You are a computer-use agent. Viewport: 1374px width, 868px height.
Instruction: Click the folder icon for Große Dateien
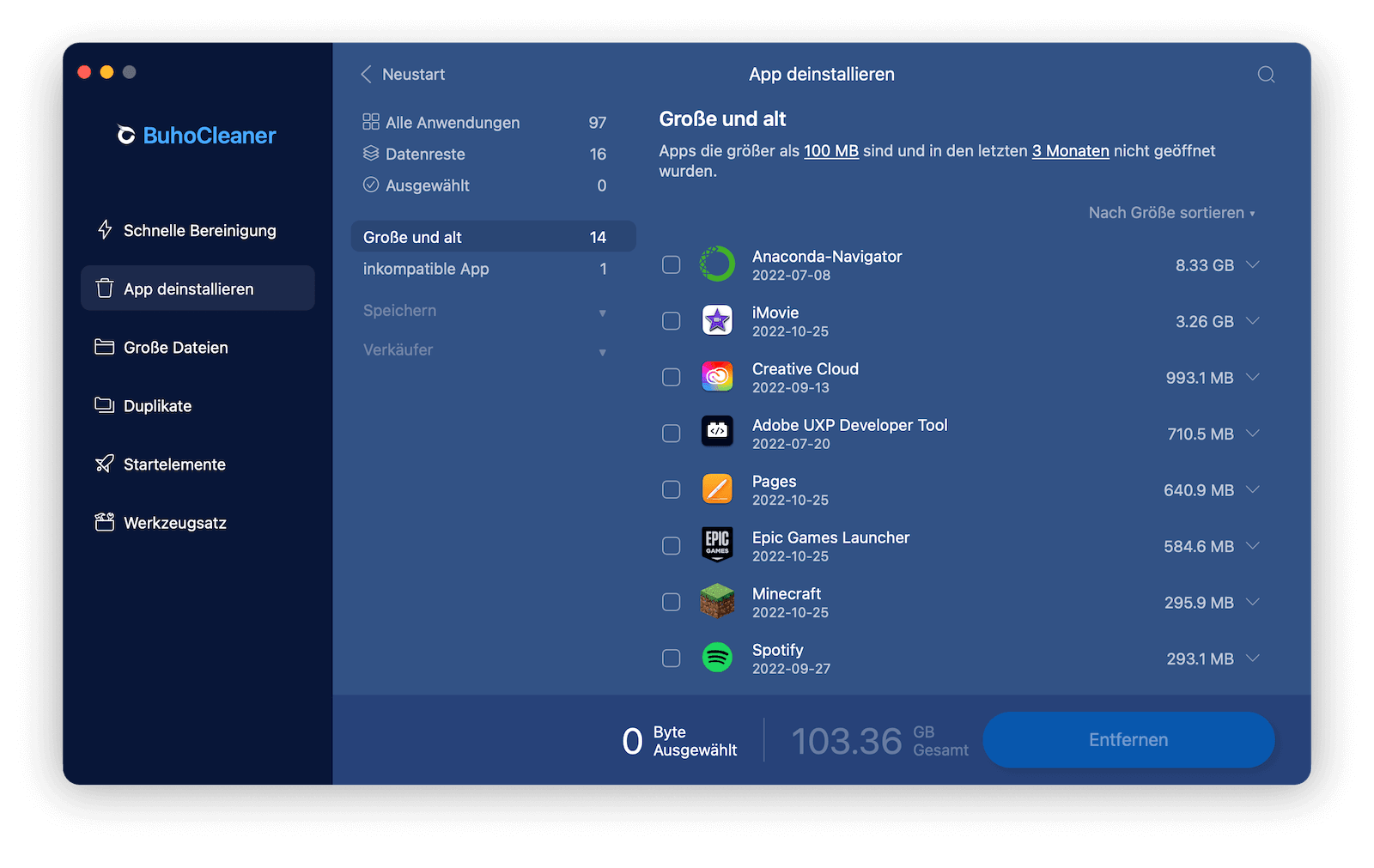pyautogui.click(x=105, y=347)
